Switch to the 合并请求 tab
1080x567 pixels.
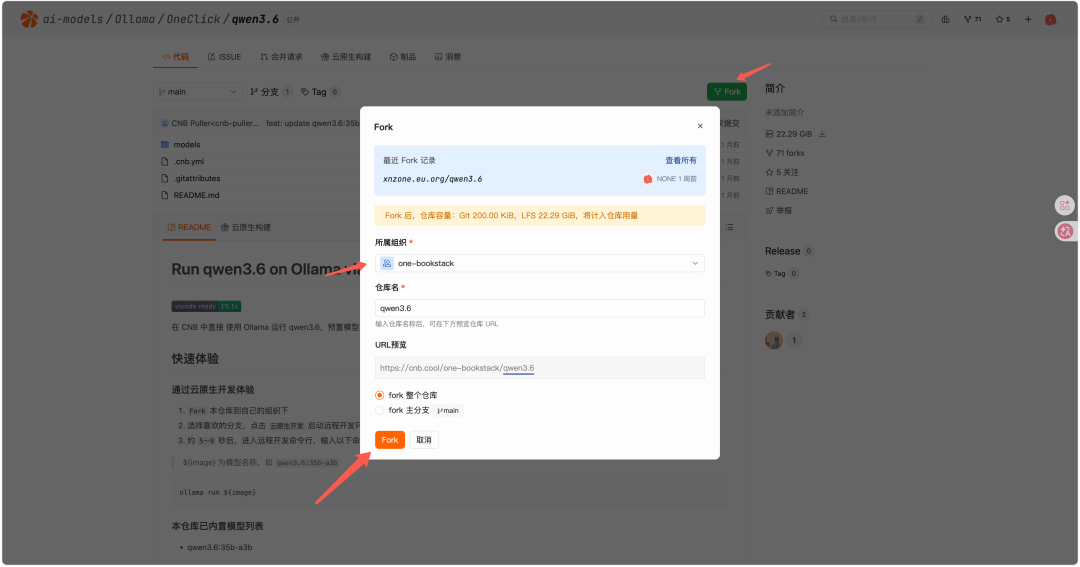(x=281, y=56)
